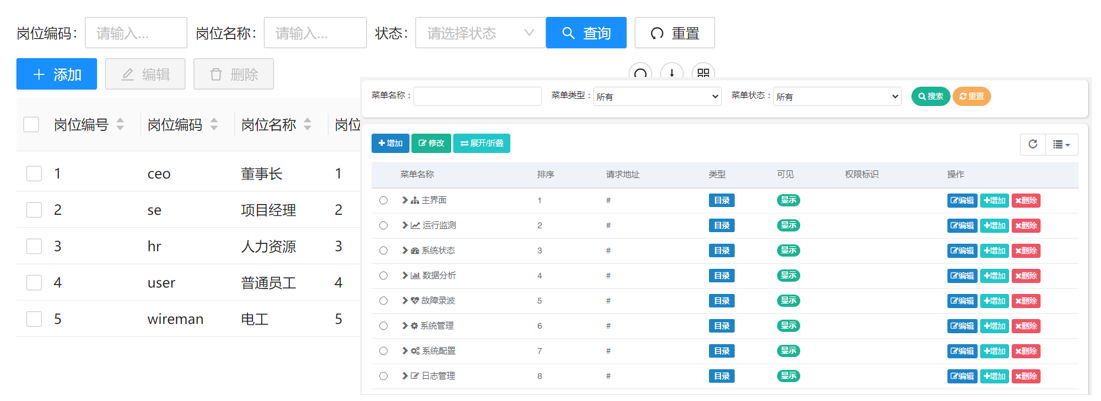Open the 状态 status dropdown

click(480, 33)
